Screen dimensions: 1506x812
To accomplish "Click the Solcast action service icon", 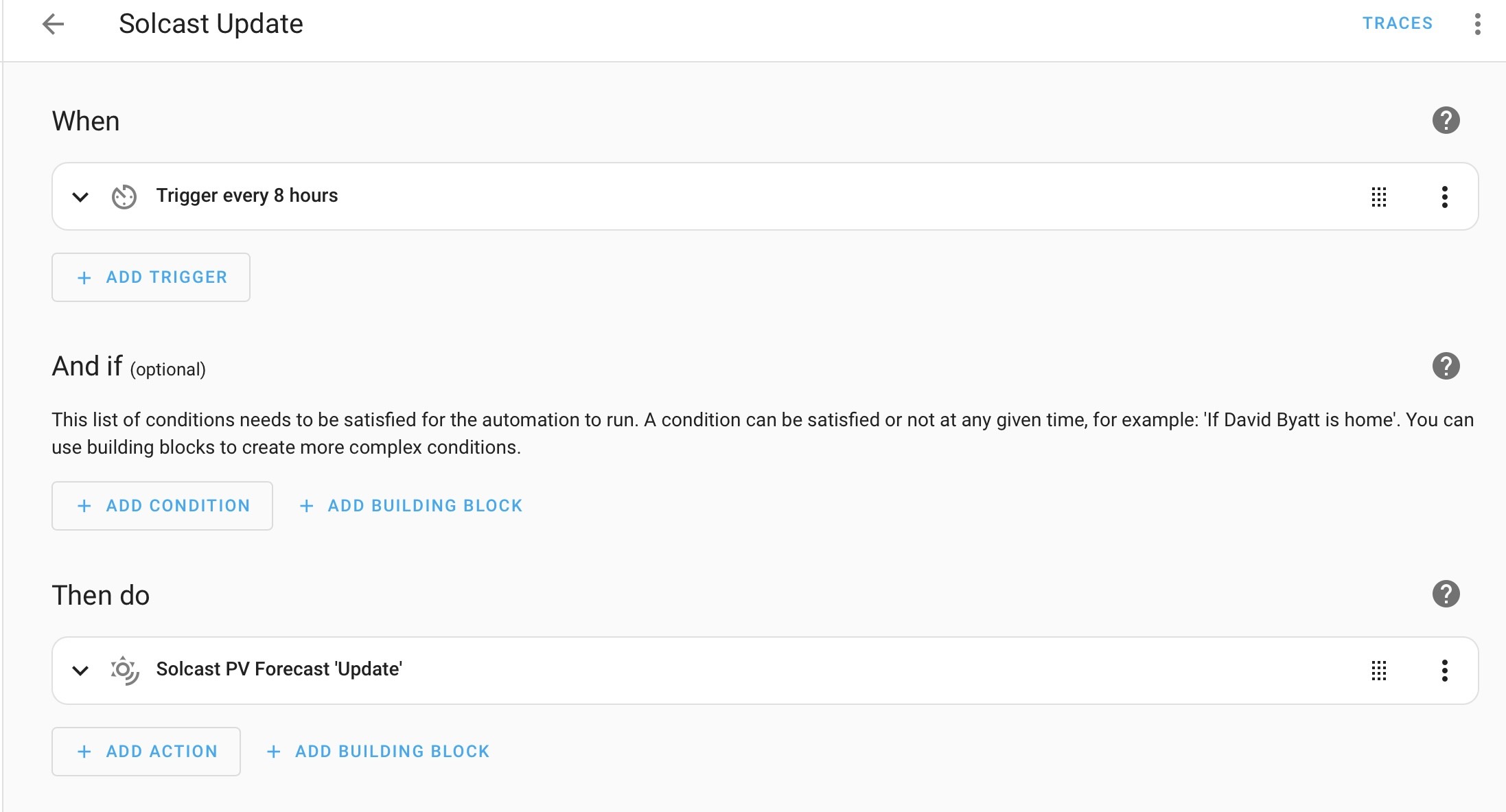I will pos(124,671).
